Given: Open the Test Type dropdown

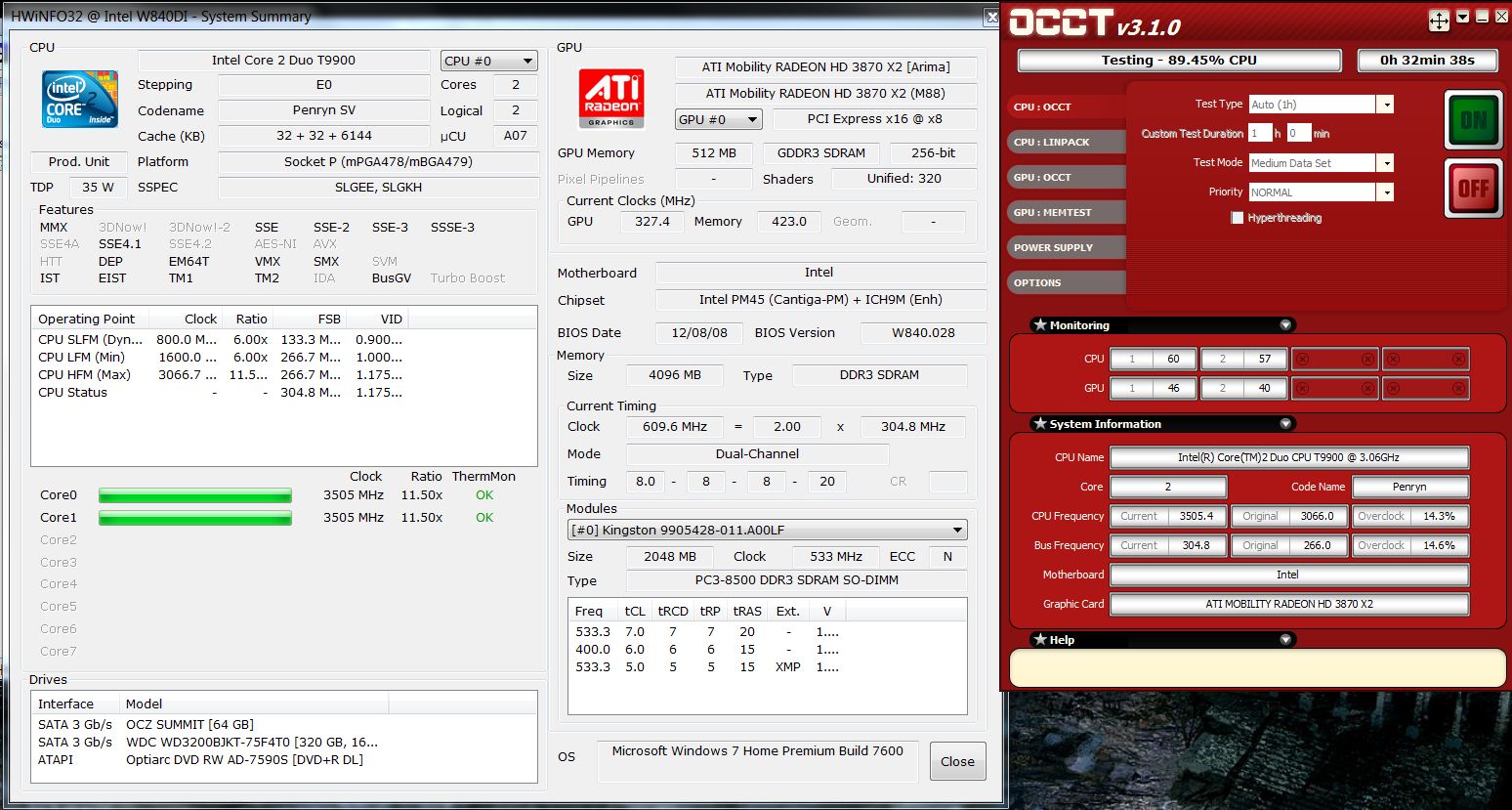Looking at the screenshot, I should pos(1385,105).
